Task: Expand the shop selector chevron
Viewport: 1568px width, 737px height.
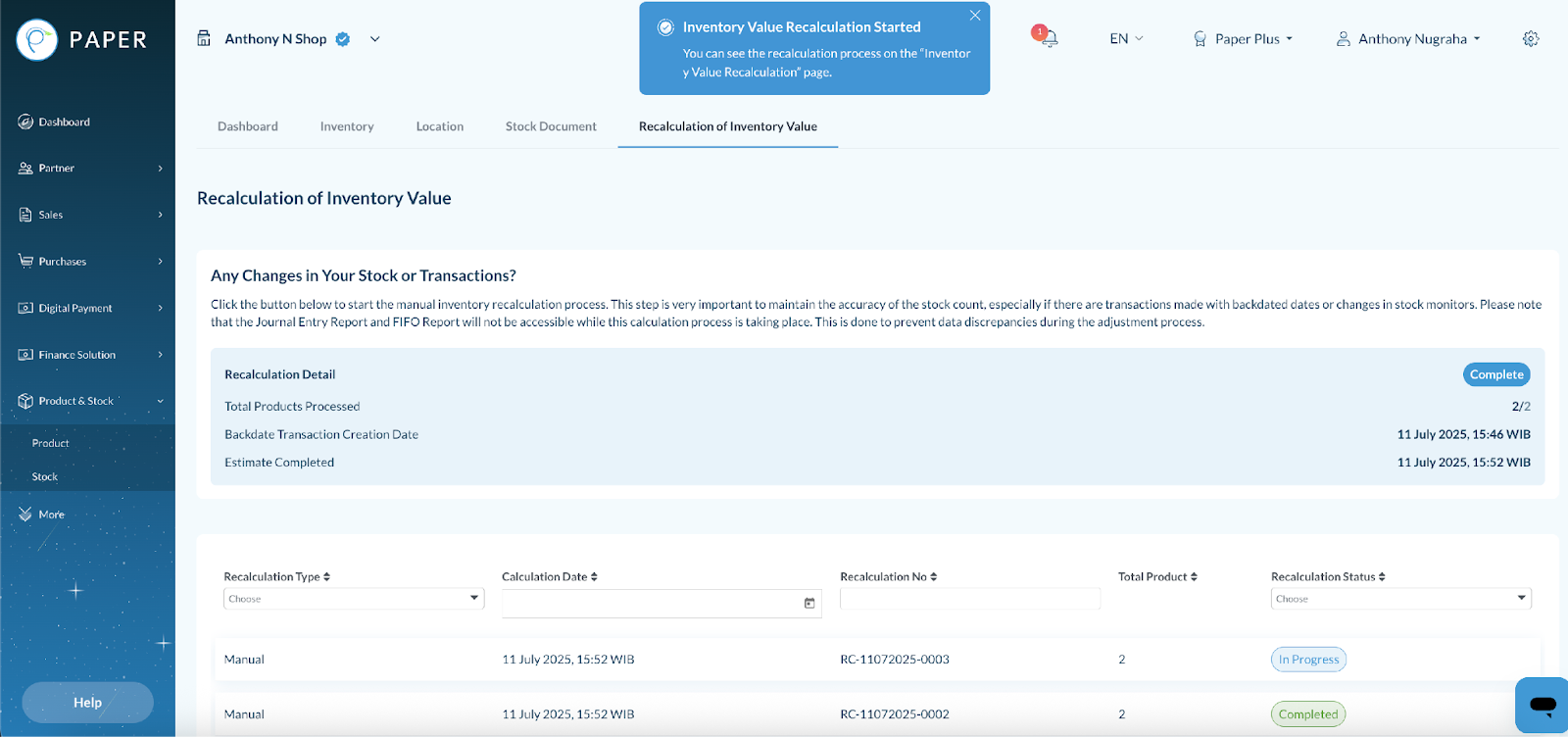Action: click(374, 39)
